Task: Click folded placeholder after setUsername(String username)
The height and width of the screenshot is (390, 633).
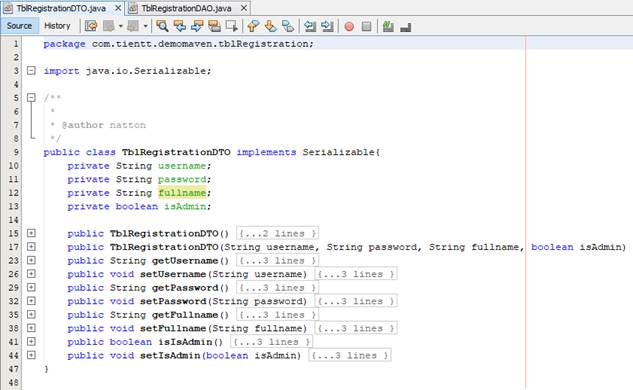Action: coord(356,274)
